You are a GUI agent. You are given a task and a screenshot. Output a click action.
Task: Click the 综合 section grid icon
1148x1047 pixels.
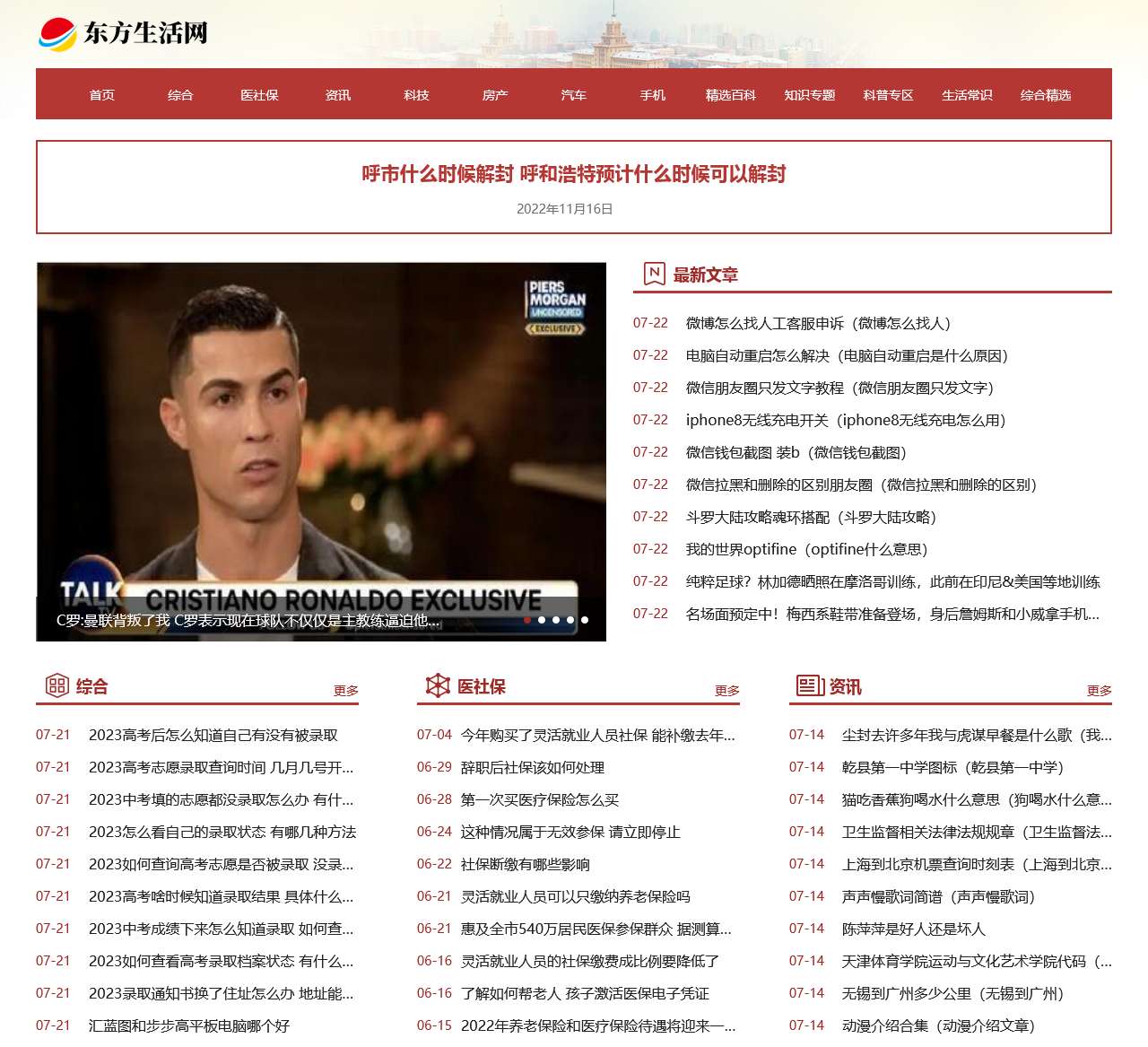pos(57,685)
